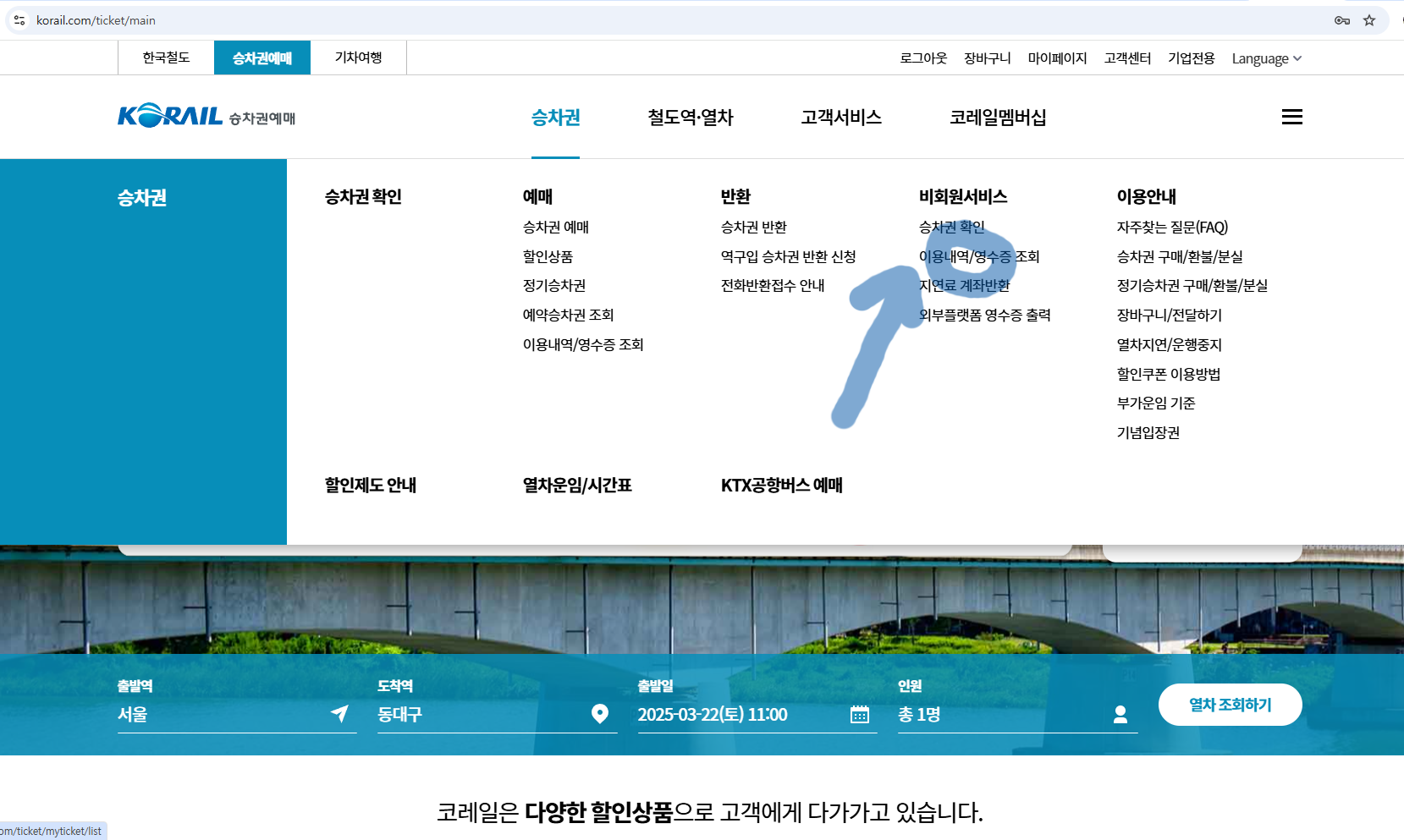Open the 기업전용 link
This screenshot has width=1404, height=840.
click(1192, 58)
